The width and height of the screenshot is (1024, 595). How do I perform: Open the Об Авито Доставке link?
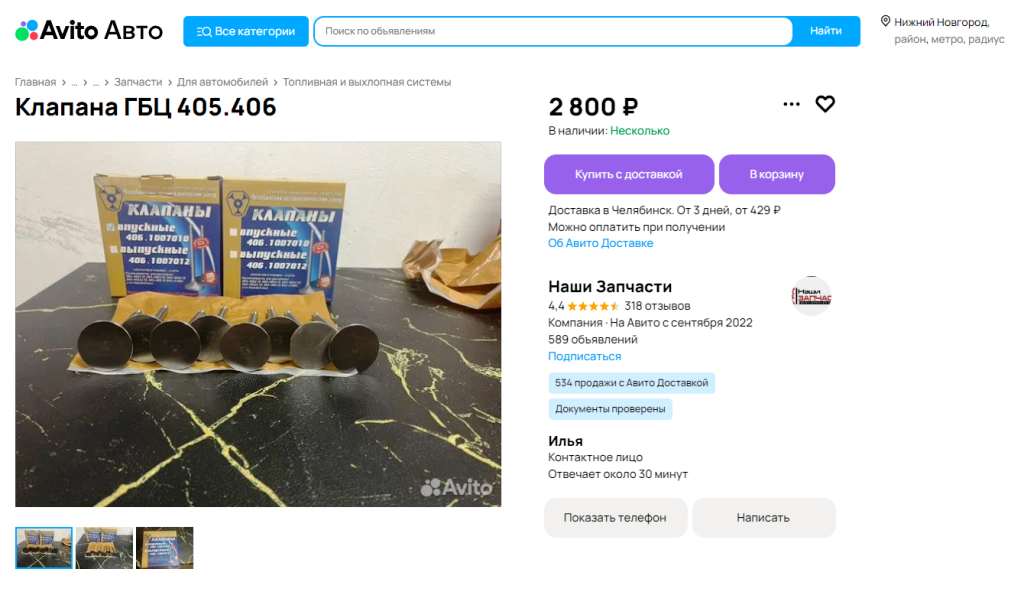tap(600, 242)
